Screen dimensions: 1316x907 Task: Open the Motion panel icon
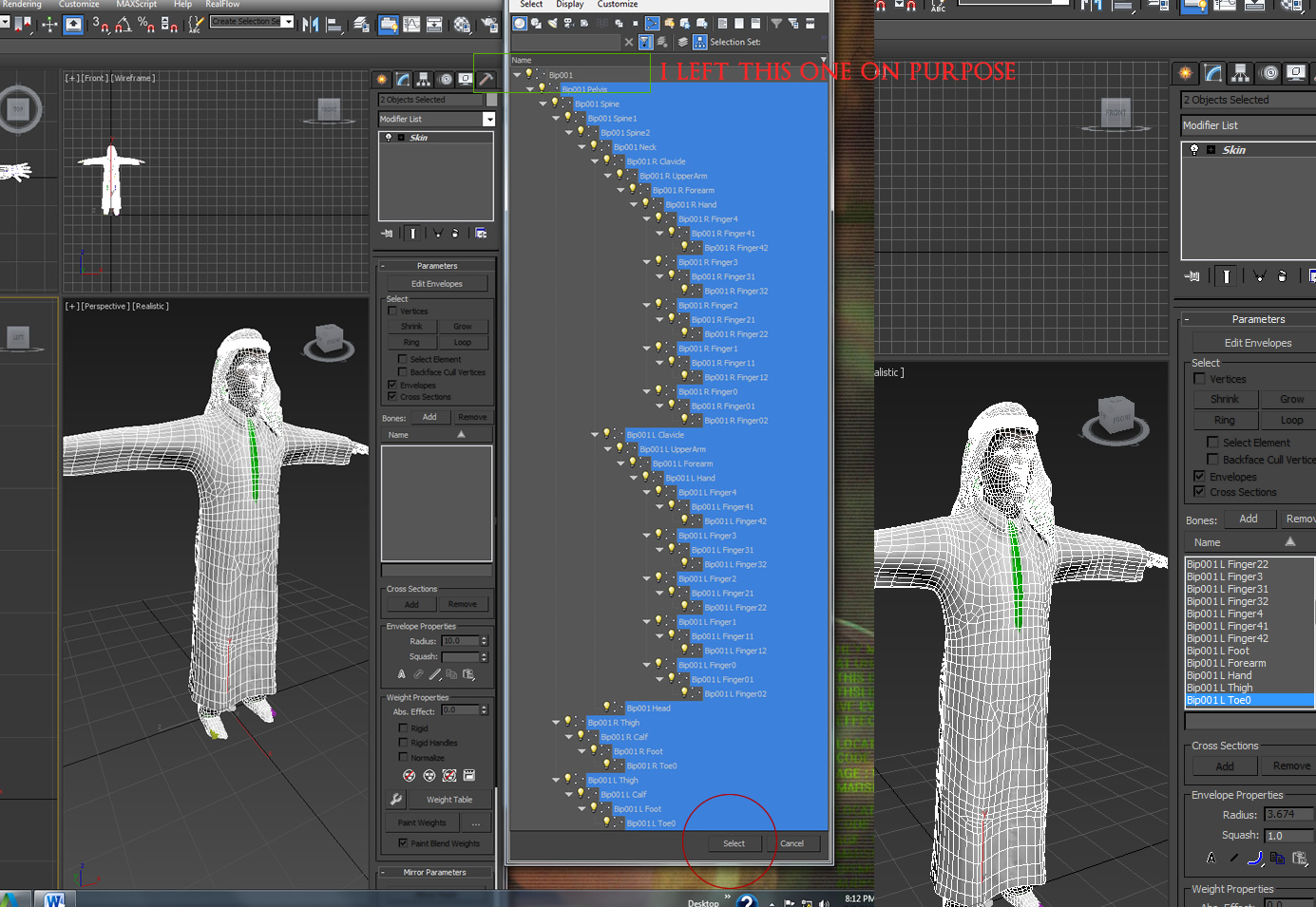(x=445, y=80)
